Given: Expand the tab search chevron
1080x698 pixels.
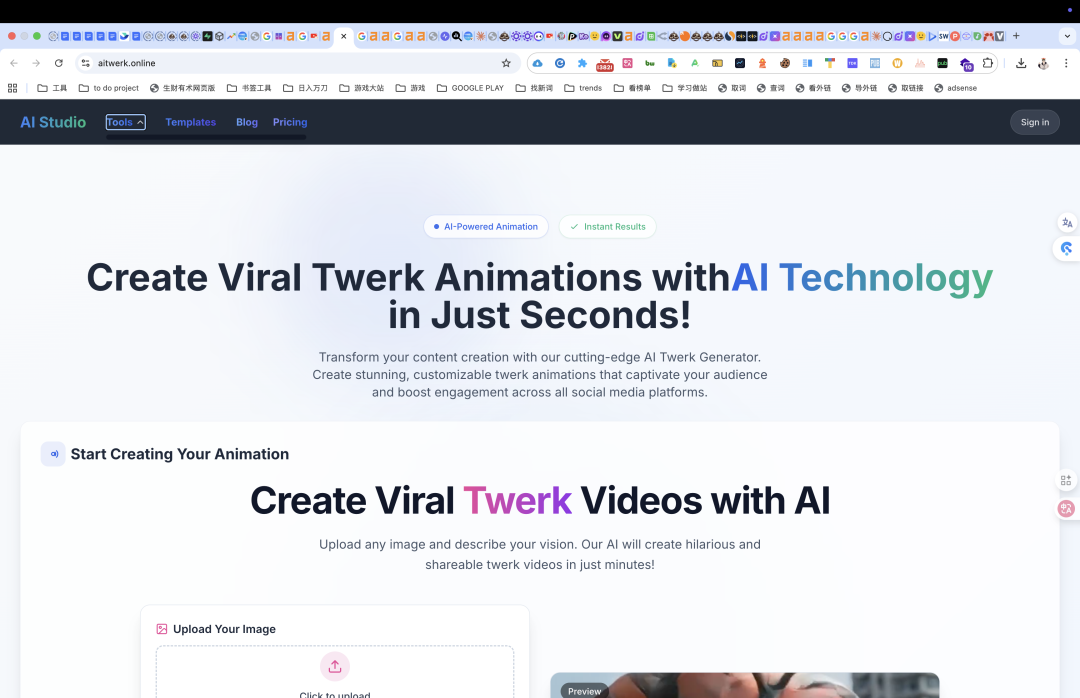Looking at the screenshot, I should click(x=1067, y=36).
